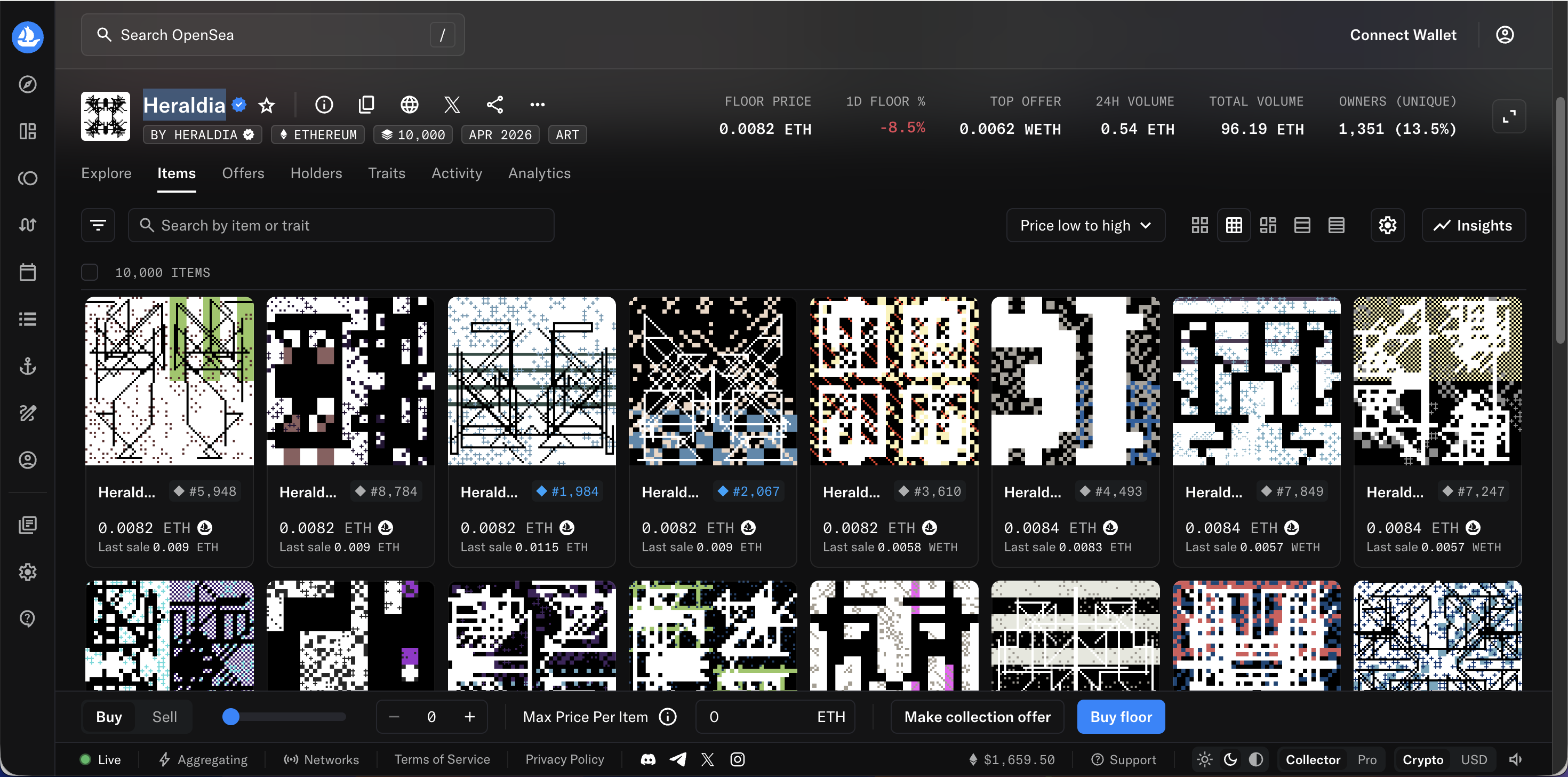Screen dimensions: 1568x777
Task: Open the Activity tab
Action: pyautogui.click(x=457, y=173)
